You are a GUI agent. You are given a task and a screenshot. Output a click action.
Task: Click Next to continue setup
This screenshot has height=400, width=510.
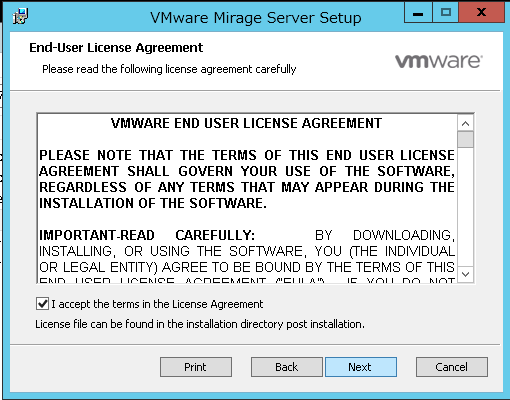[361, 367]
